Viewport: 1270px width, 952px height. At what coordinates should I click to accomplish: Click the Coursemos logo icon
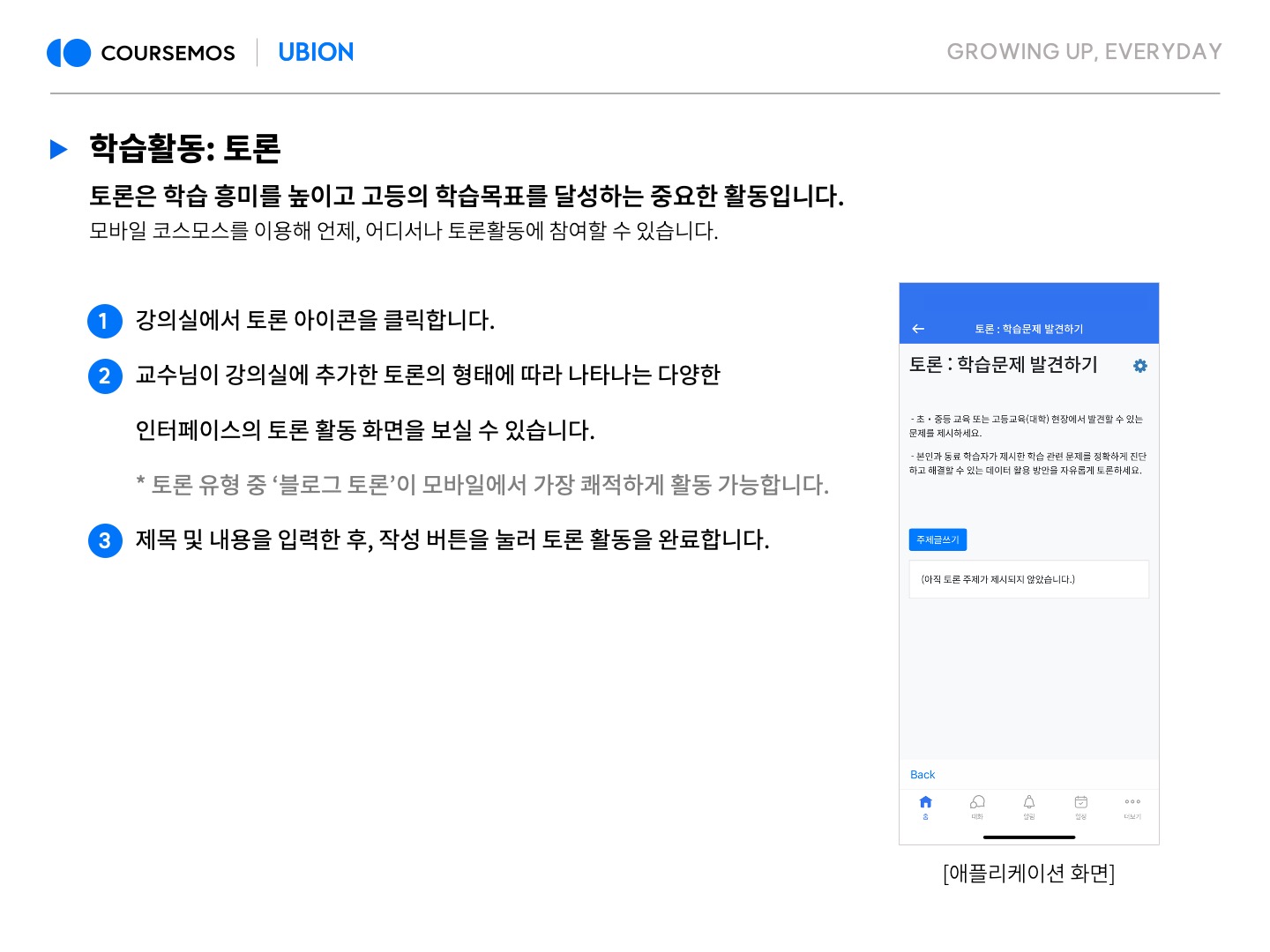[69, 53]
